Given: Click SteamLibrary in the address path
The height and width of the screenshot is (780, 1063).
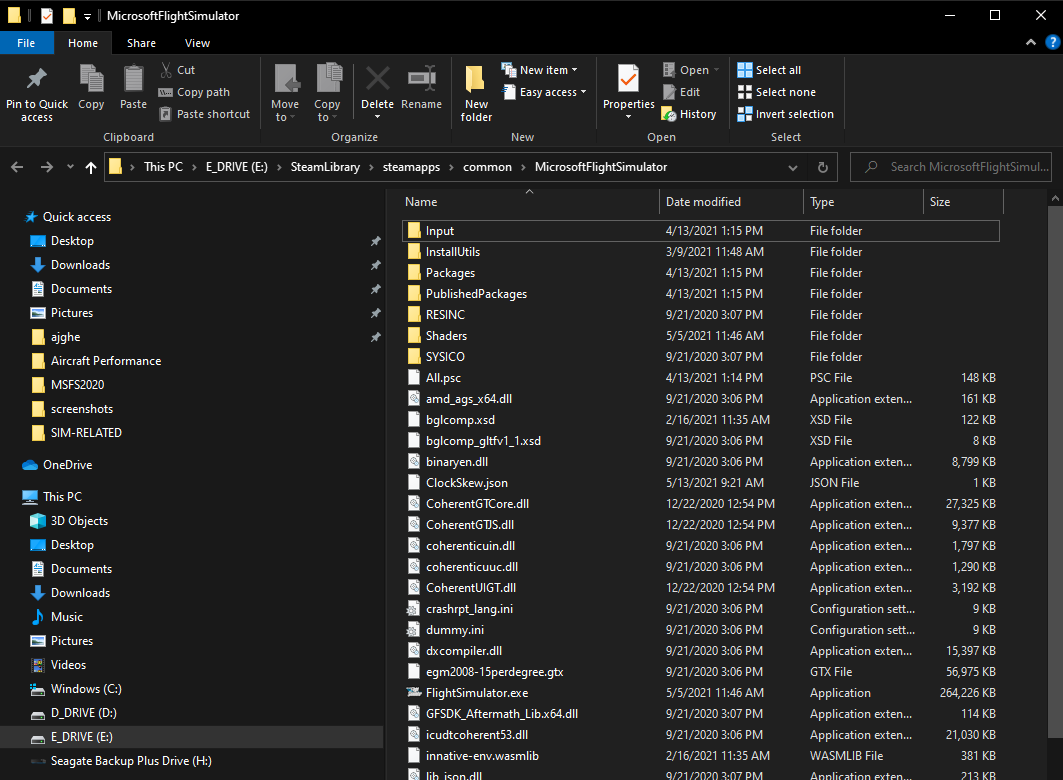Looking at the screenshot, I should pyautogui.click(x=325, y=167).
